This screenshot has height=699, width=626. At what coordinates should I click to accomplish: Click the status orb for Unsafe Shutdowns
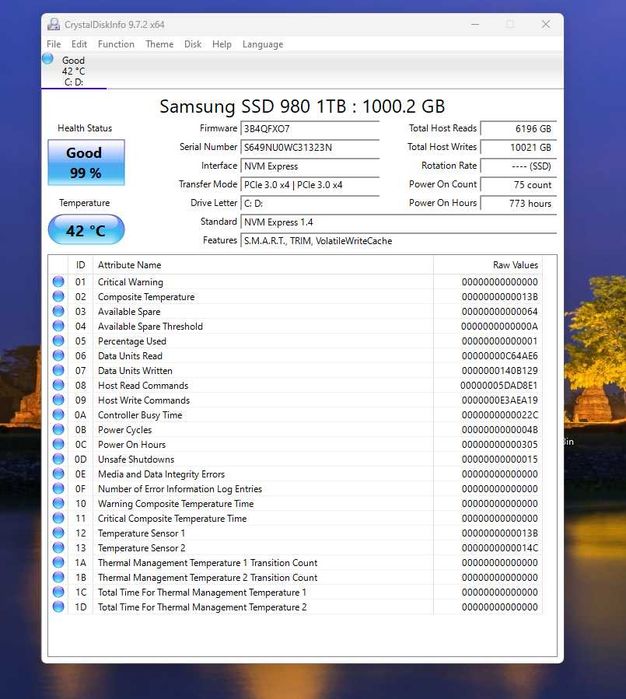(x=58, y=458)
